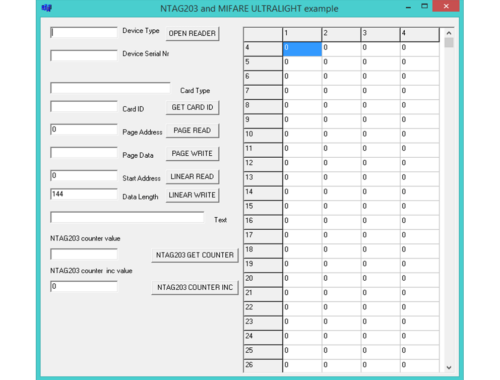
Task: Click the PAGE READ button
Action: 192,131
